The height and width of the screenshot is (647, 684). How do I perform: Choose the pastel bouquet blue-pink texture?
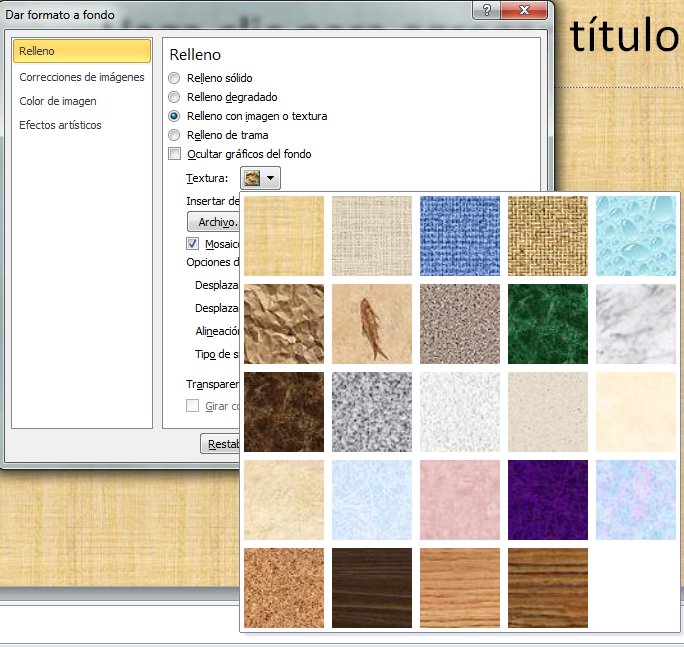(636, 500)
